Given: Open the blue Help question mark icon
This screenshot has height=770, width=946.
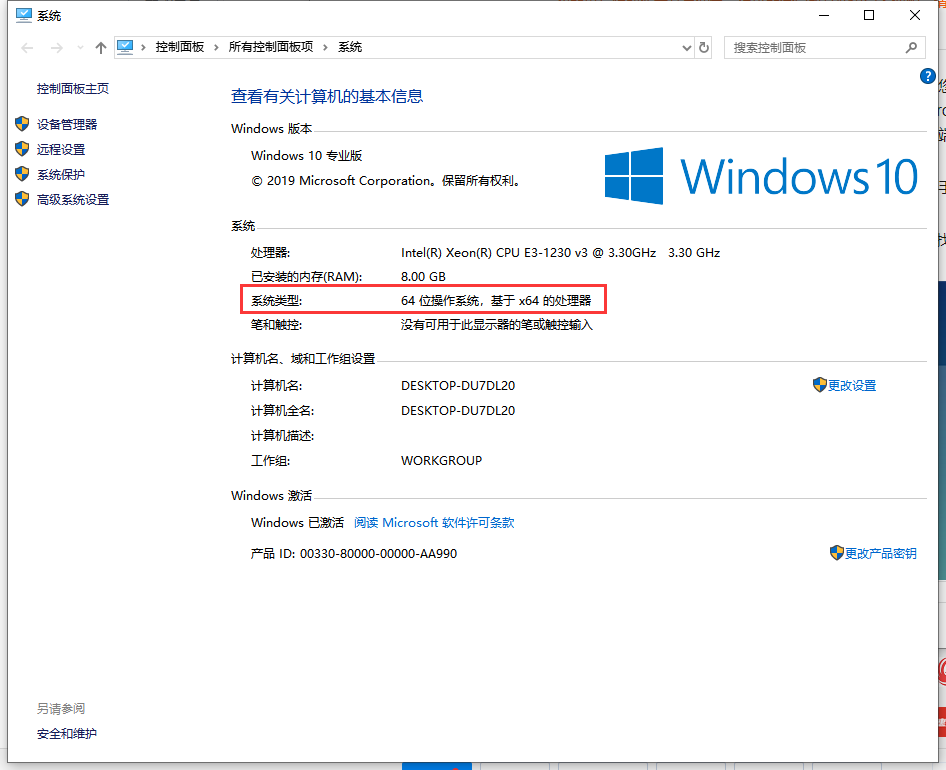Looking at the screenshot, I should pyautogui.click(x=927, y=77).
